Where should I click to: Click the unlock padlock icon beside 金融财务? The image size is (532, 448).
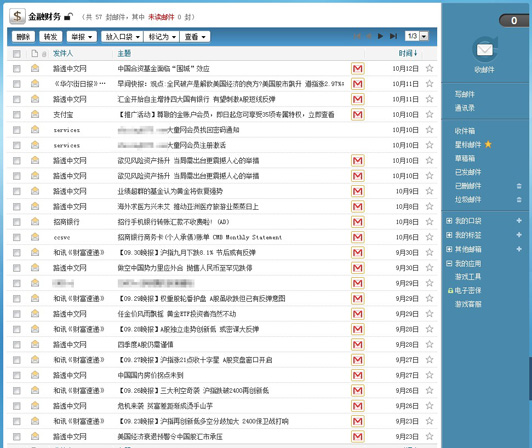click(69, 16)
